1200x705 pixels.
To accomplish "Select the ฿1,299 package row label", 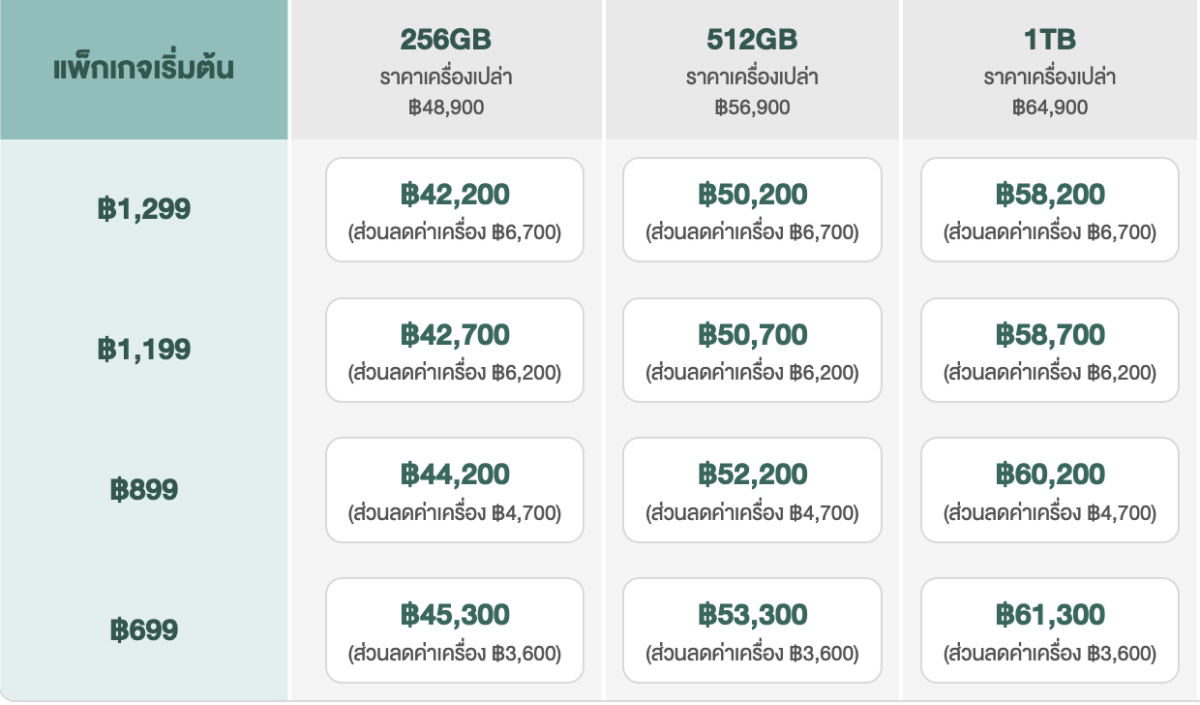I will pos(144,210).
